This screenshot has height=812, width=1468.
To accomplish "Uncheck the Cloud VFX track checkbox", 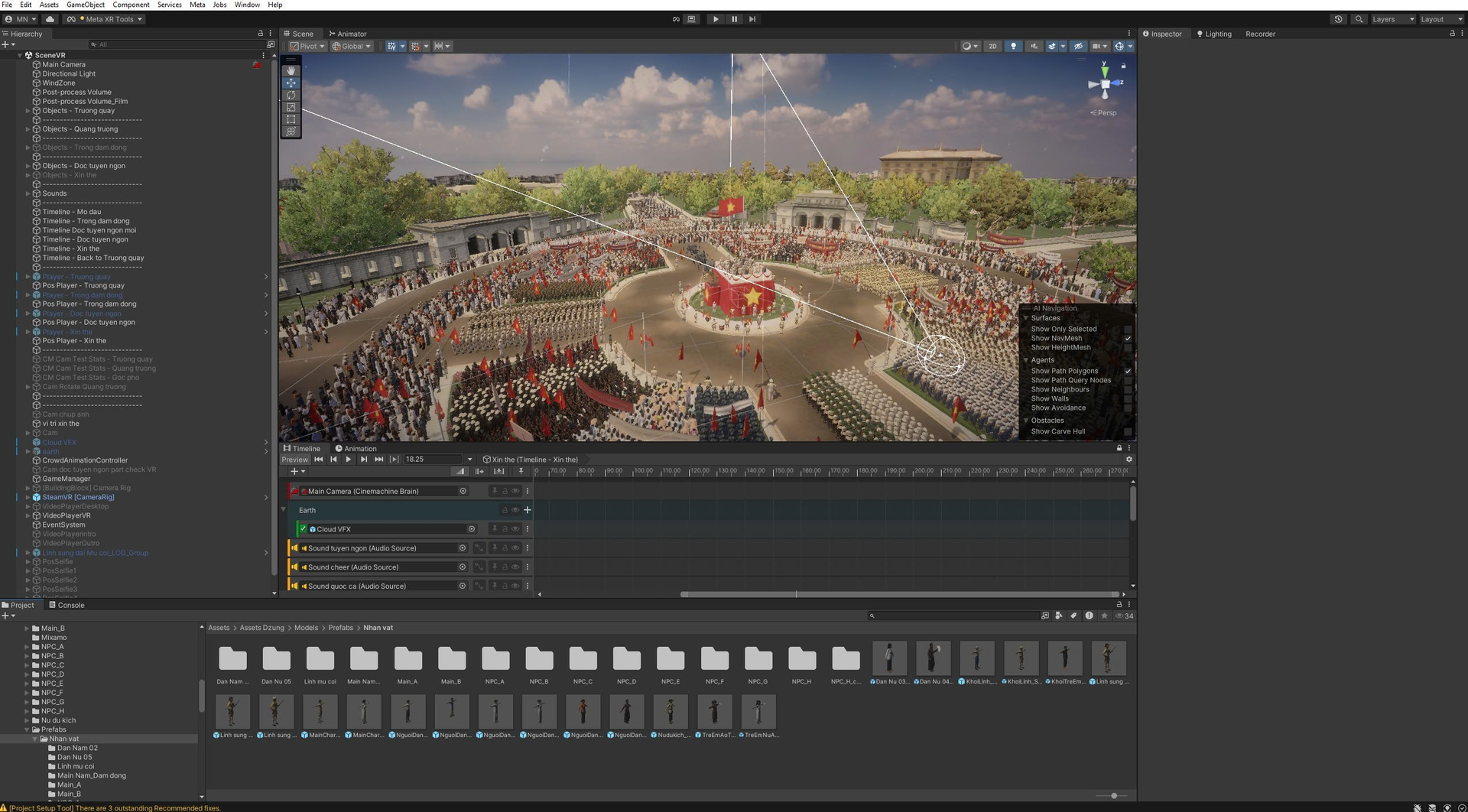I will 304,529.
